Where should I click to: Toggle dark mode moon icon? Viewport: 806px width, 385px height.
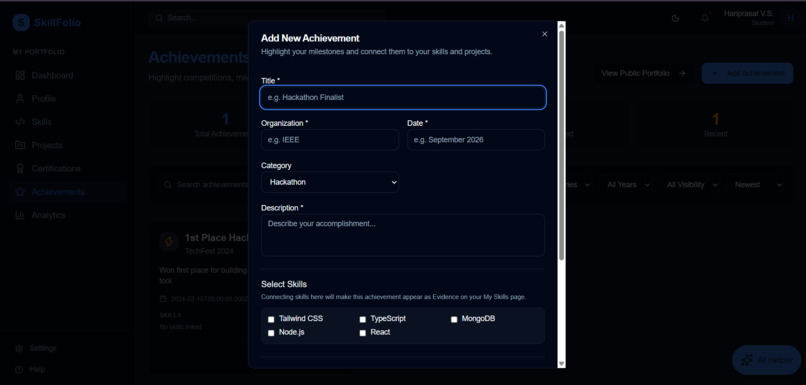point(675,19)
